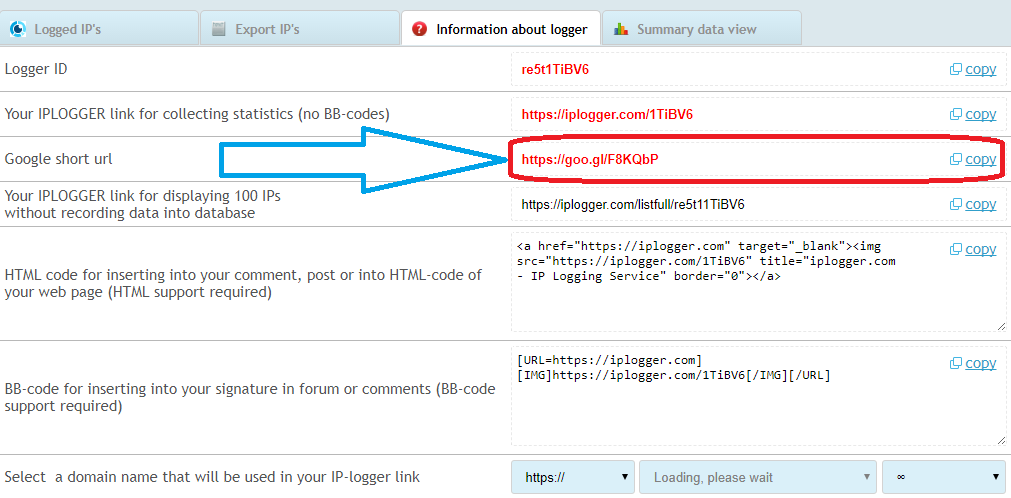Click the export icon on Export IP's tab
Image resolution: width=1011 pixels, height=498 pixels.
point(219,29)
